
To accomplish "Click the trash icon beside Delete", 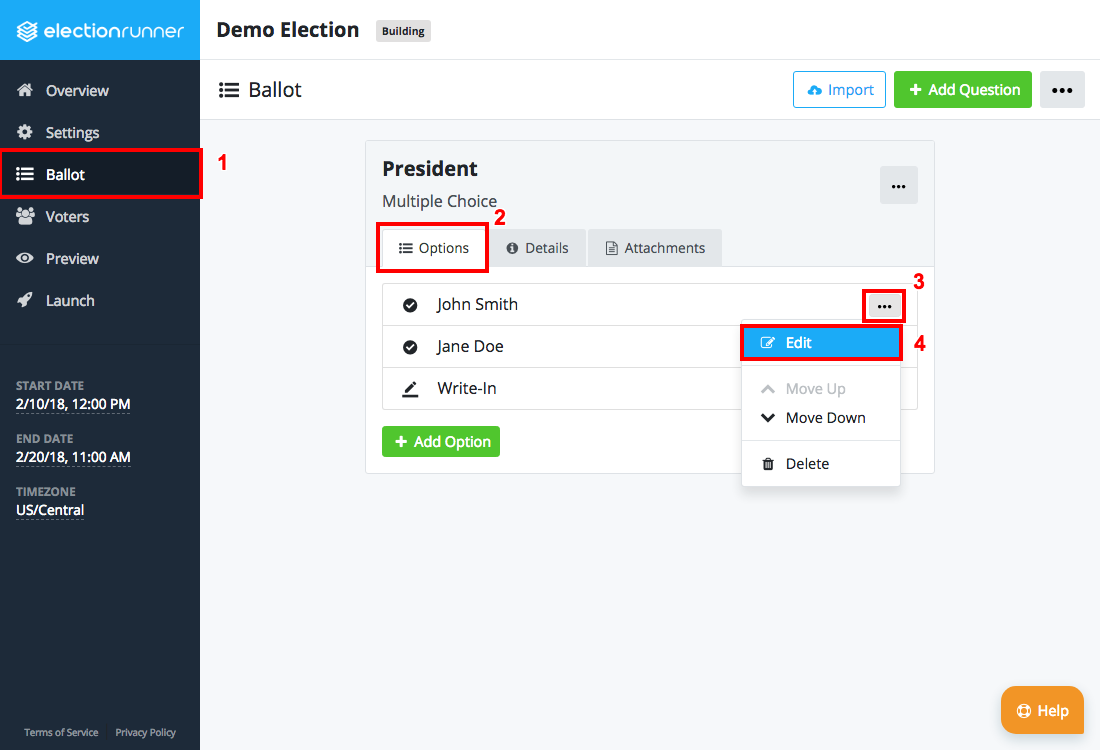I will pyautogui.click(x=768, y=464).
